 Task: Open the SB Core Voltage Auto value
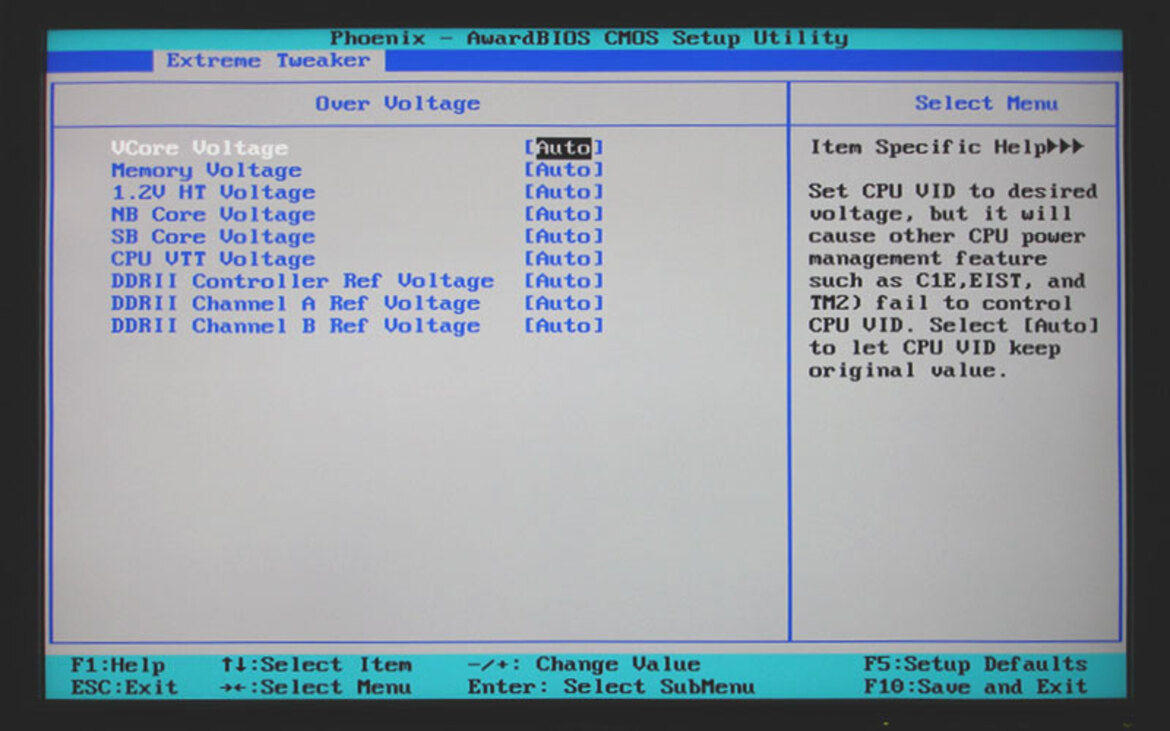click(563, 237)
